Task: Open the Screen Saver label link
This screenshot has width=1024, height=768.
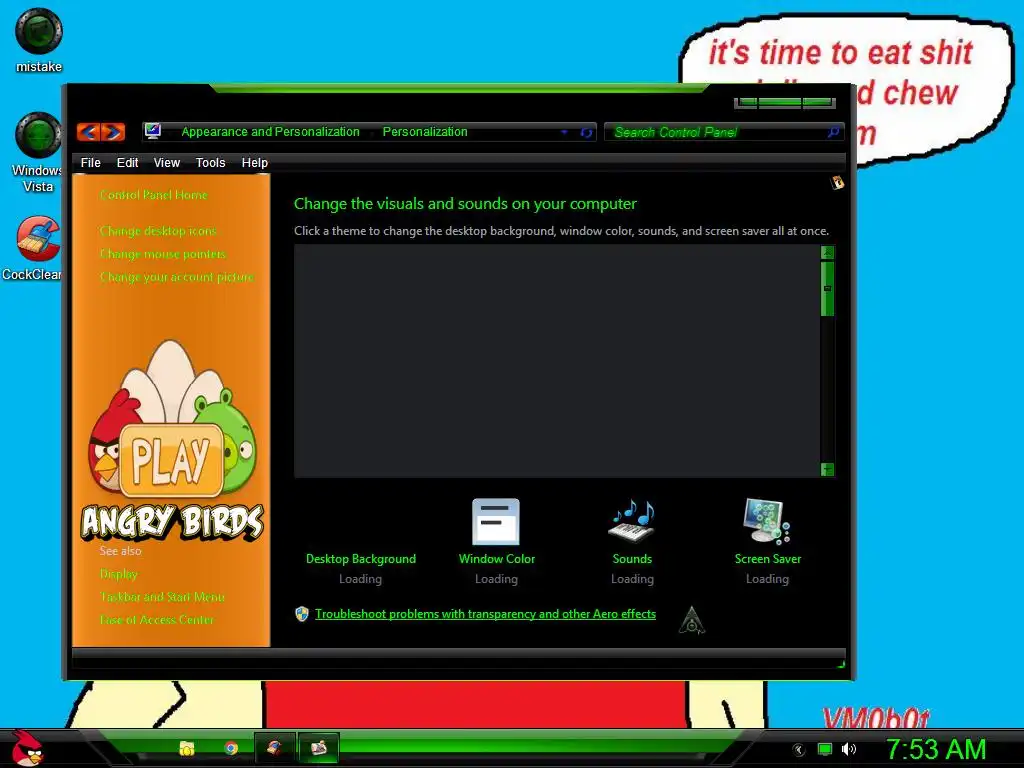Action: pyautogui.click(x=768, y=559)
